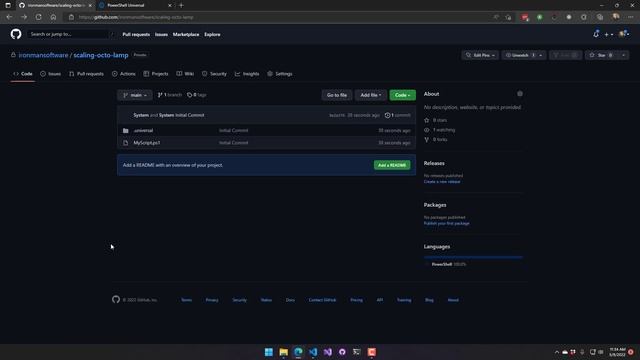Open the Terms footer link
This screenshot has width=640, height=360.
pos(187,300)
